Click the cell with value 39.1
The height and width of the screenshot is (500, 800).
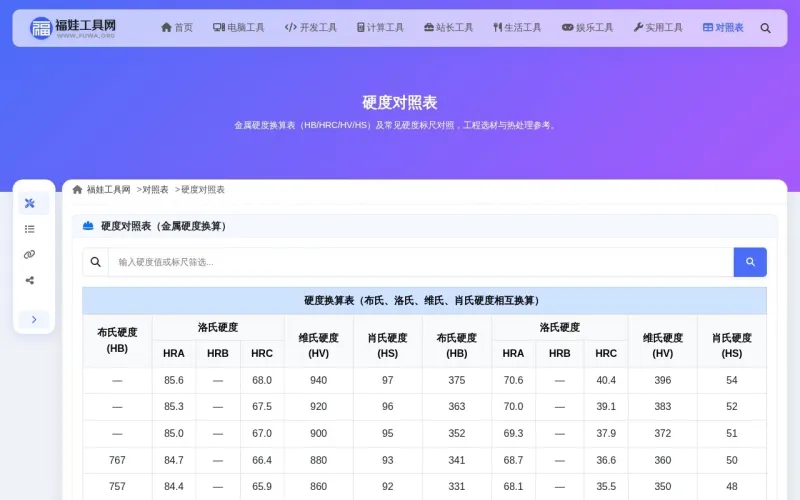(606, 407)
